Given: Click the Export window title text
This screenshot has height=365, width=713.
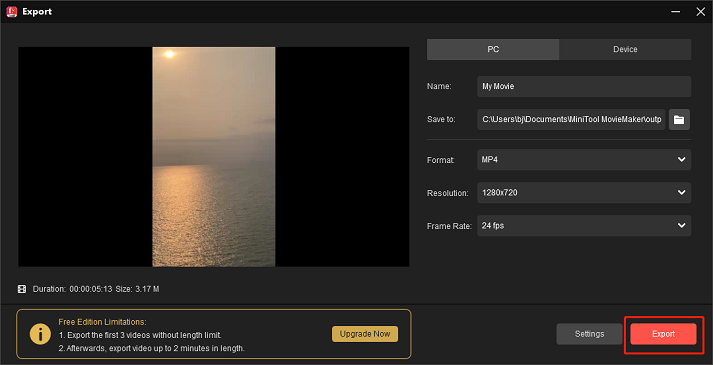Looking at the screenshot, I should (37, 12).
